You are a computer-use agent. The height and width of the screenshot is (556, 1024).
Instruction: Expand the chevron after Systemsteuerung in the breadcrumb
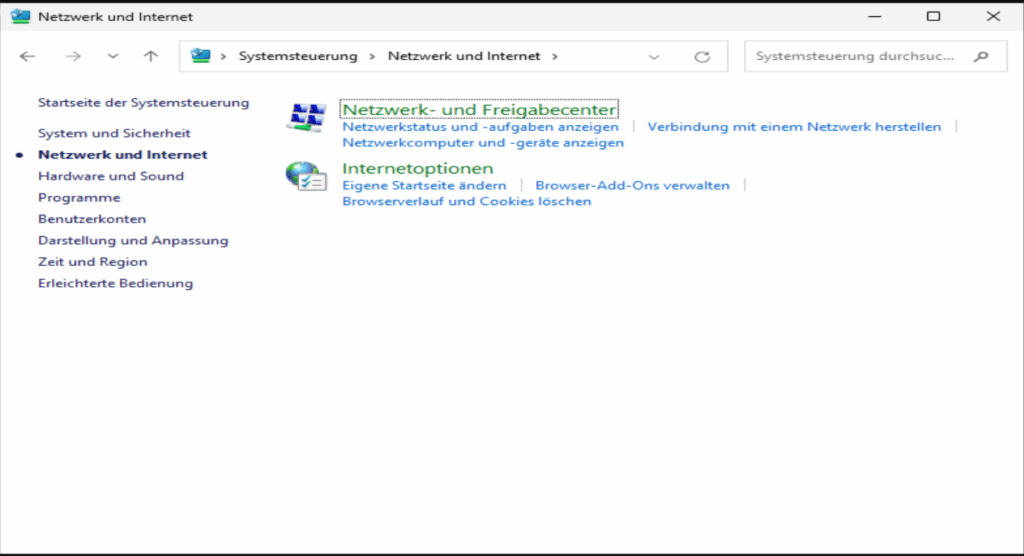(372, 56)
